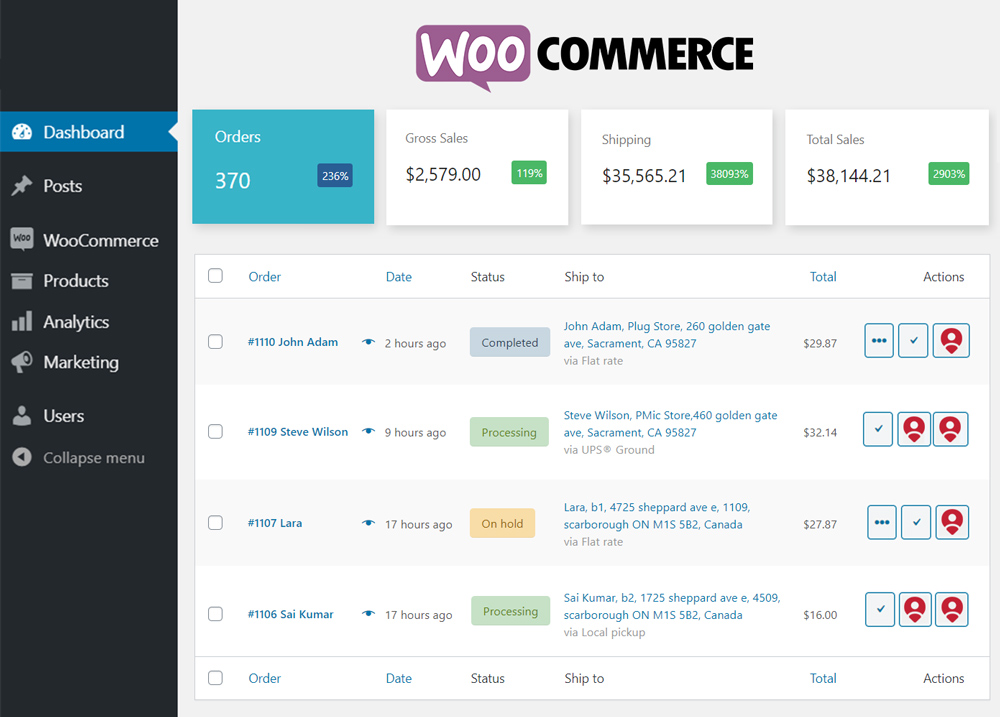Click the Processing badge for Steve Wilson order
Screen dimensions: 1000x717
coord(509,432)
